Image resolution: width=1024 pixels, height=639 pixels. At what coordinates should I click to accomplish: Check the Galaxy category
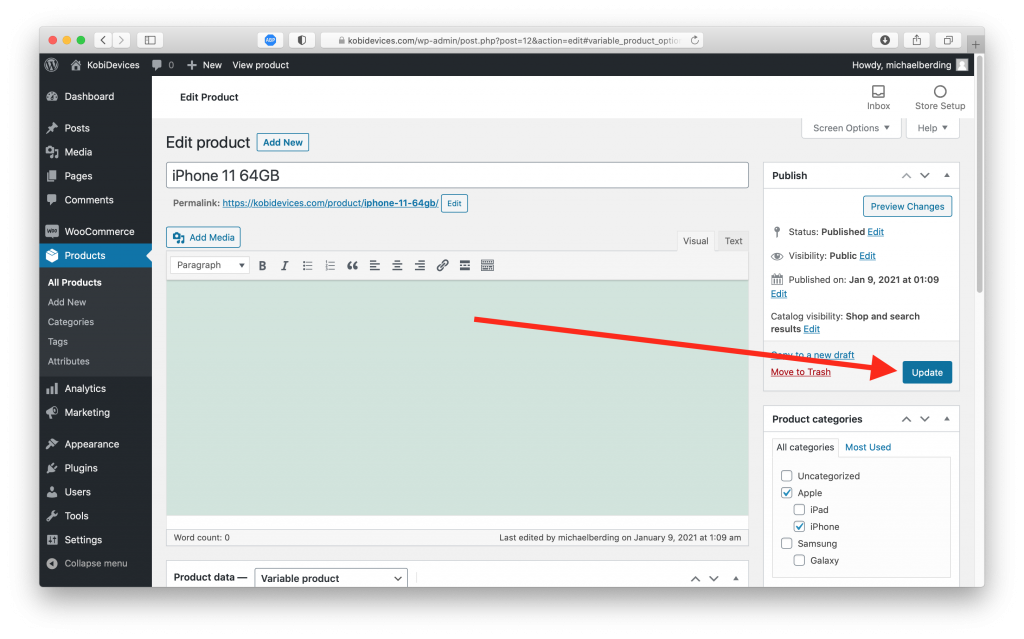[x=799, y=561]
